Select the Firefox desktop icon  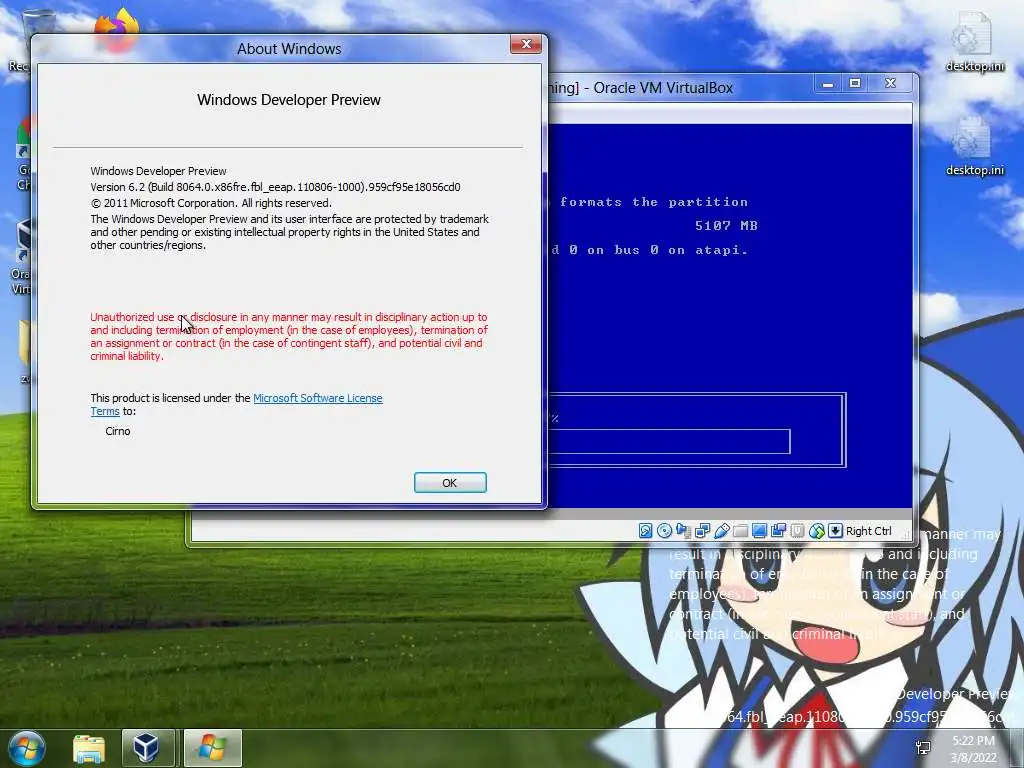[x=117, y=22]
